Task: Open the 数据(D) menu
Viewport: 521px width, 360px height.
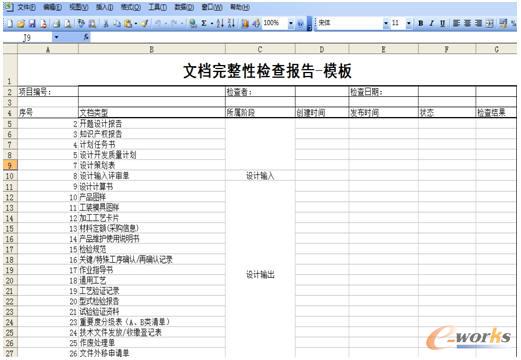Action: 184,7
